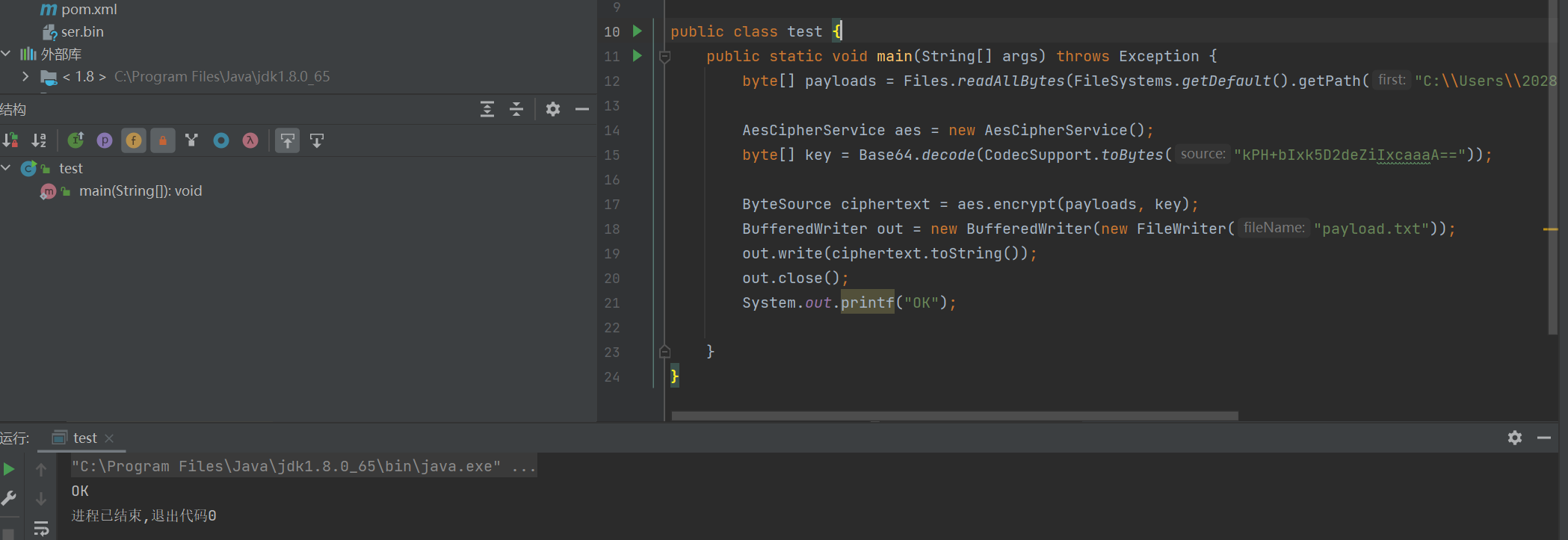Click the highlighted printf method call
This screenshot has width=1568, height=540.
click(867, 302)
